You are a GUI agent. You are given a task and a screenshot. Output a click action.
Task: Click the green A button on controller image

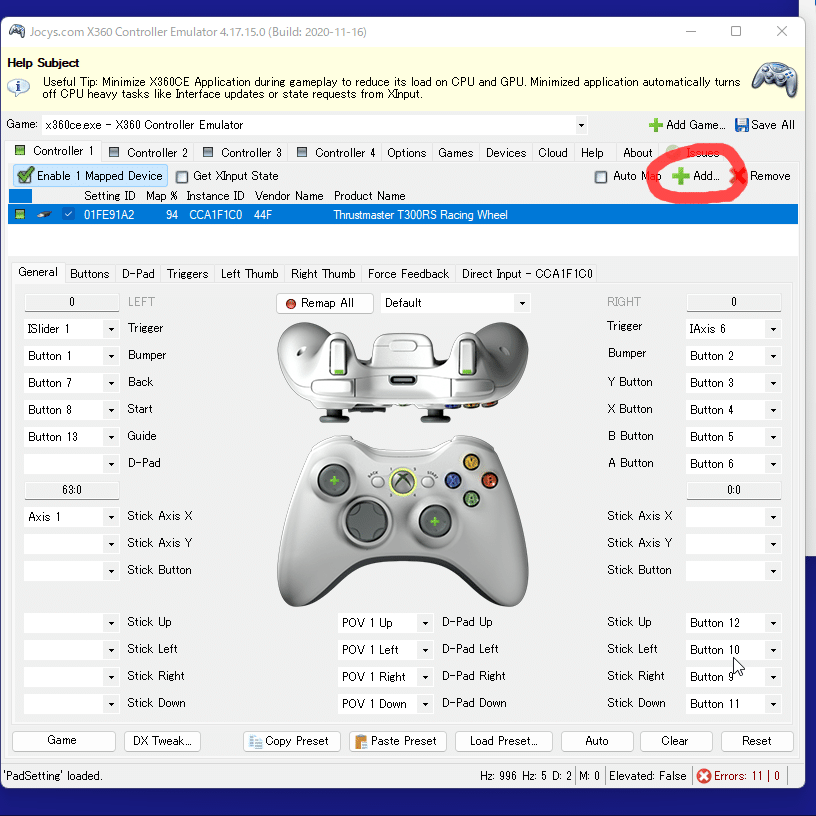click(x=471, y=499)
